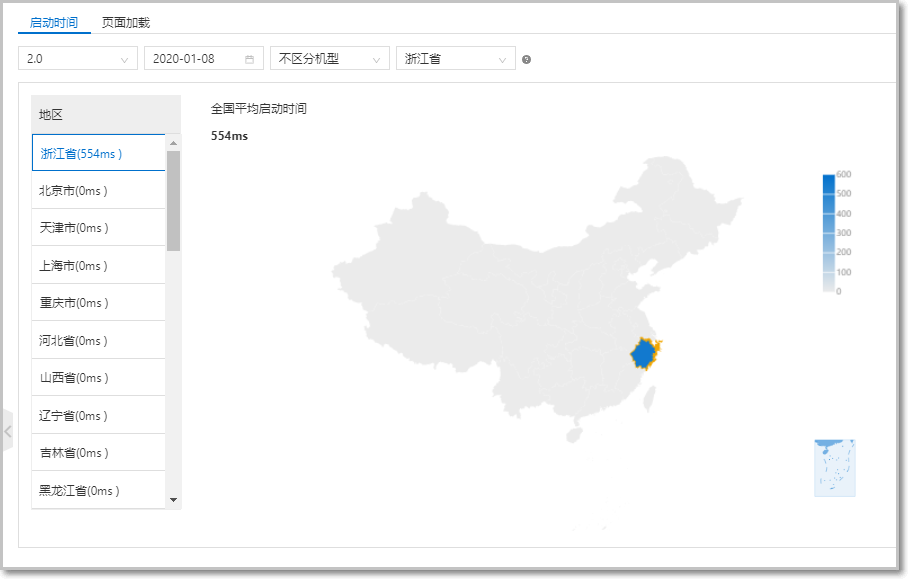Image resolution: width=908 pixels, height=579 pixels.
Task: Select 山西省(0ms) in the region list
Action: click(x=98, y=378)
